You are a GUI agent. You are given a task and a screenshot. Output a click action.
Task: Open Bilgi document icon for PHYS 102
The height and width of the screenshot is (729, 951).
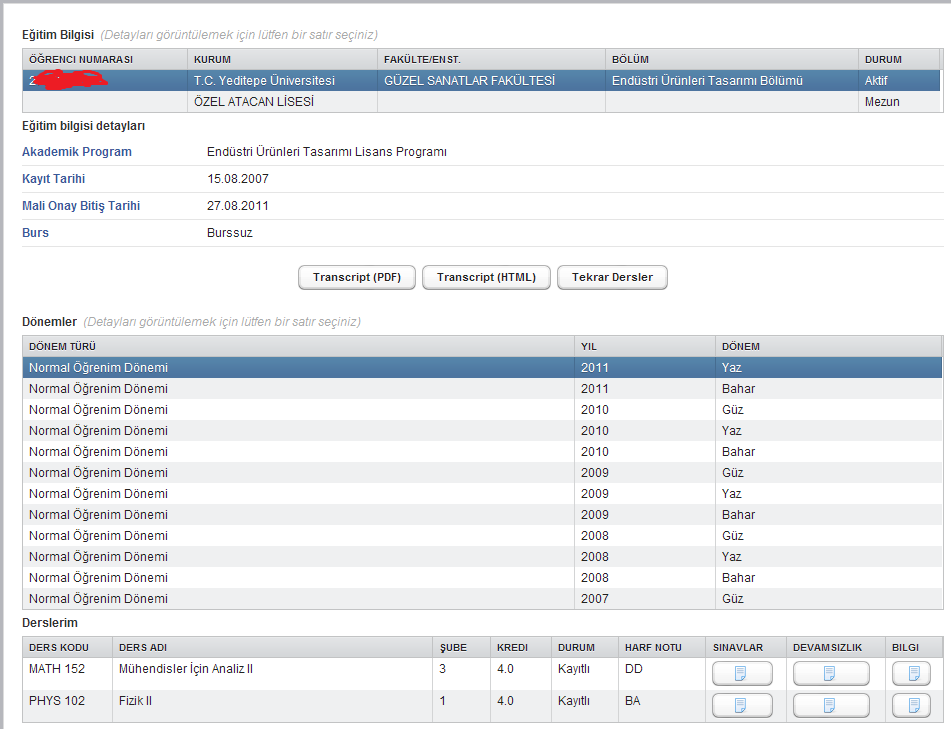(x=911, y=705)
